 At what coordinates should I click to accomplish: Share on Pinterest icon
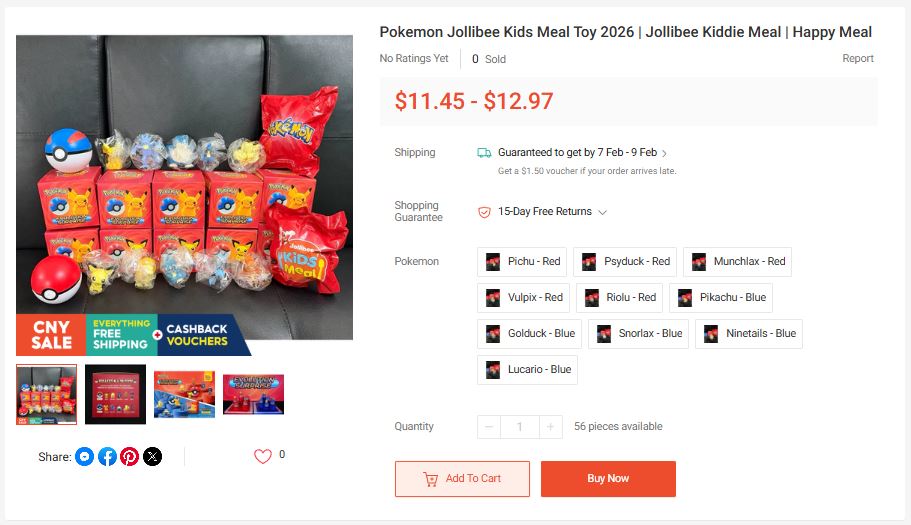(130, 456)
